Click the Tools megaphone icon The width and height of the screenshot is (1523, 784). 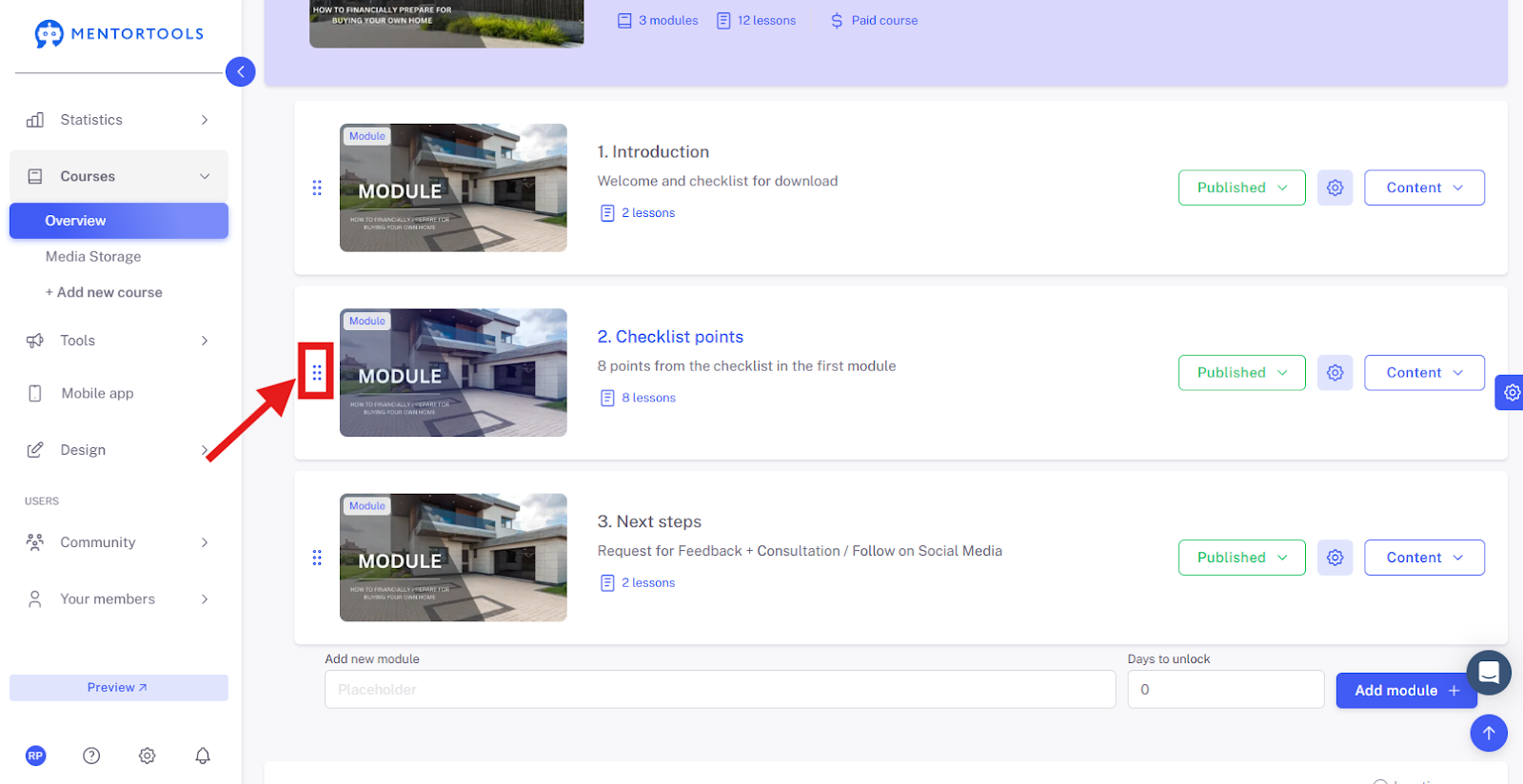[x=35, y=341]
